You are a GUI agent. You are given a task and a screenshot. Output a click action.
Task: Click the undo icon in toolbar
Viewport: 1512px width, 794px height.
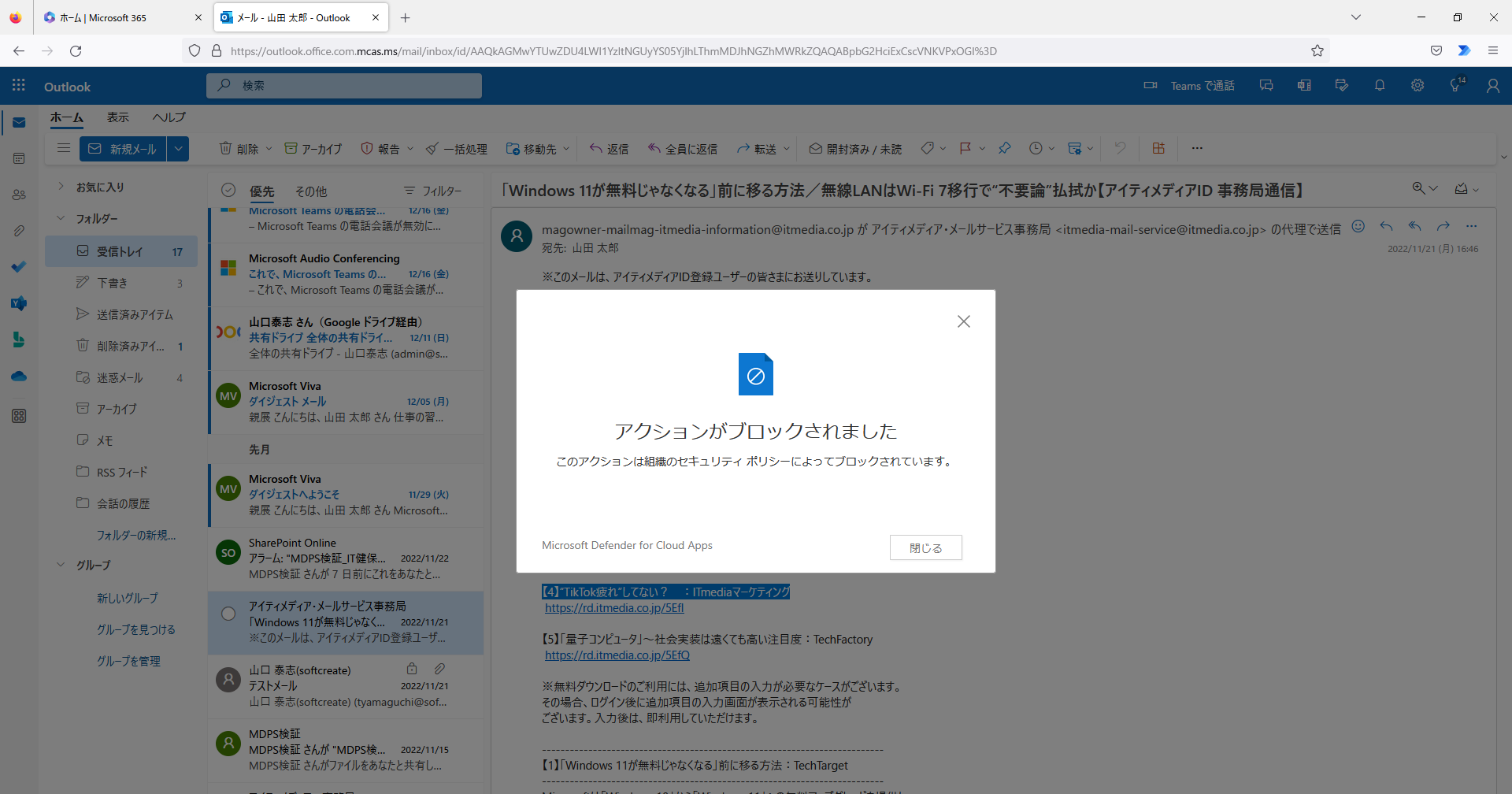coord(1120,148)
